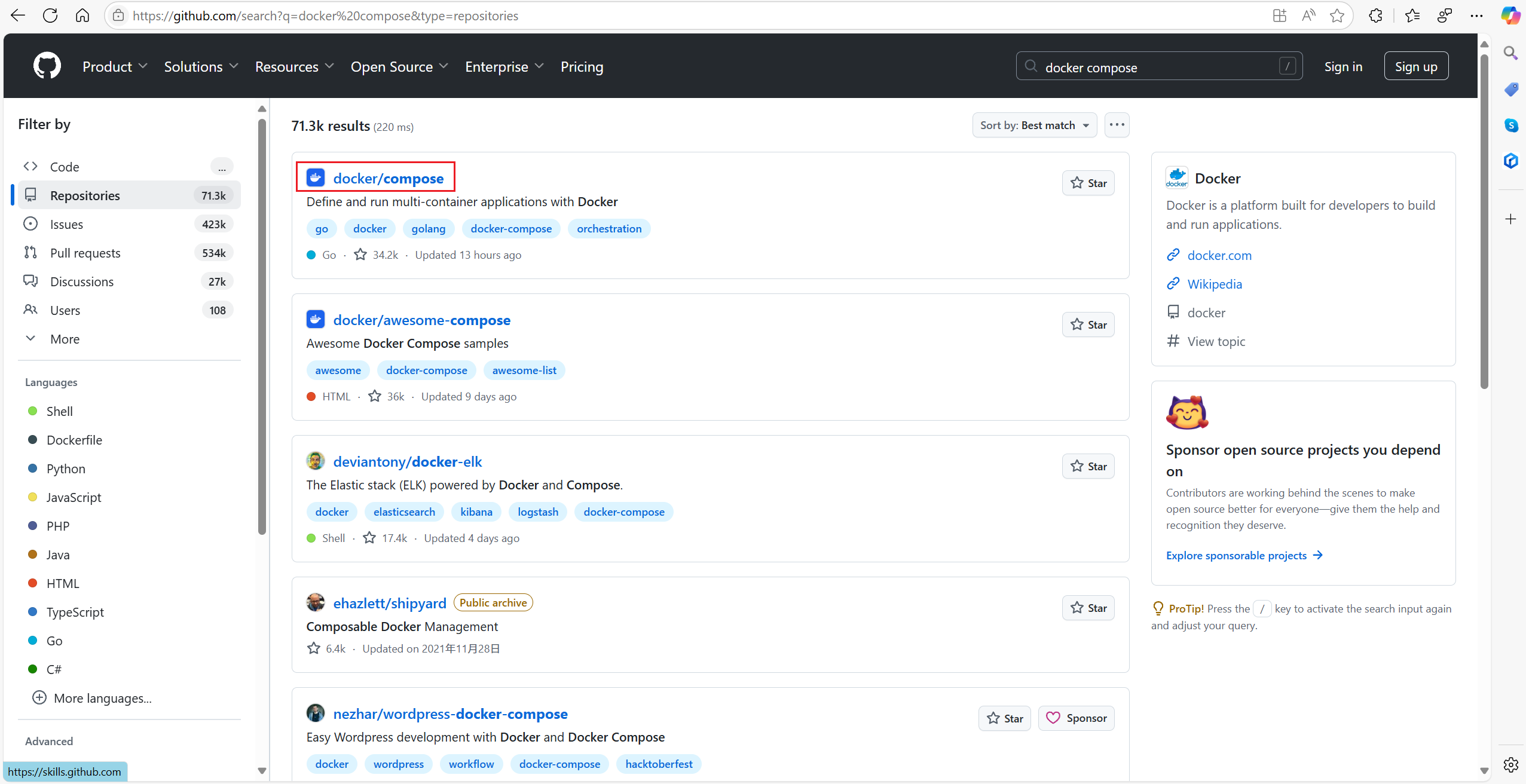Open the Sort by Best match dropdown

[x=1035, y=125]
